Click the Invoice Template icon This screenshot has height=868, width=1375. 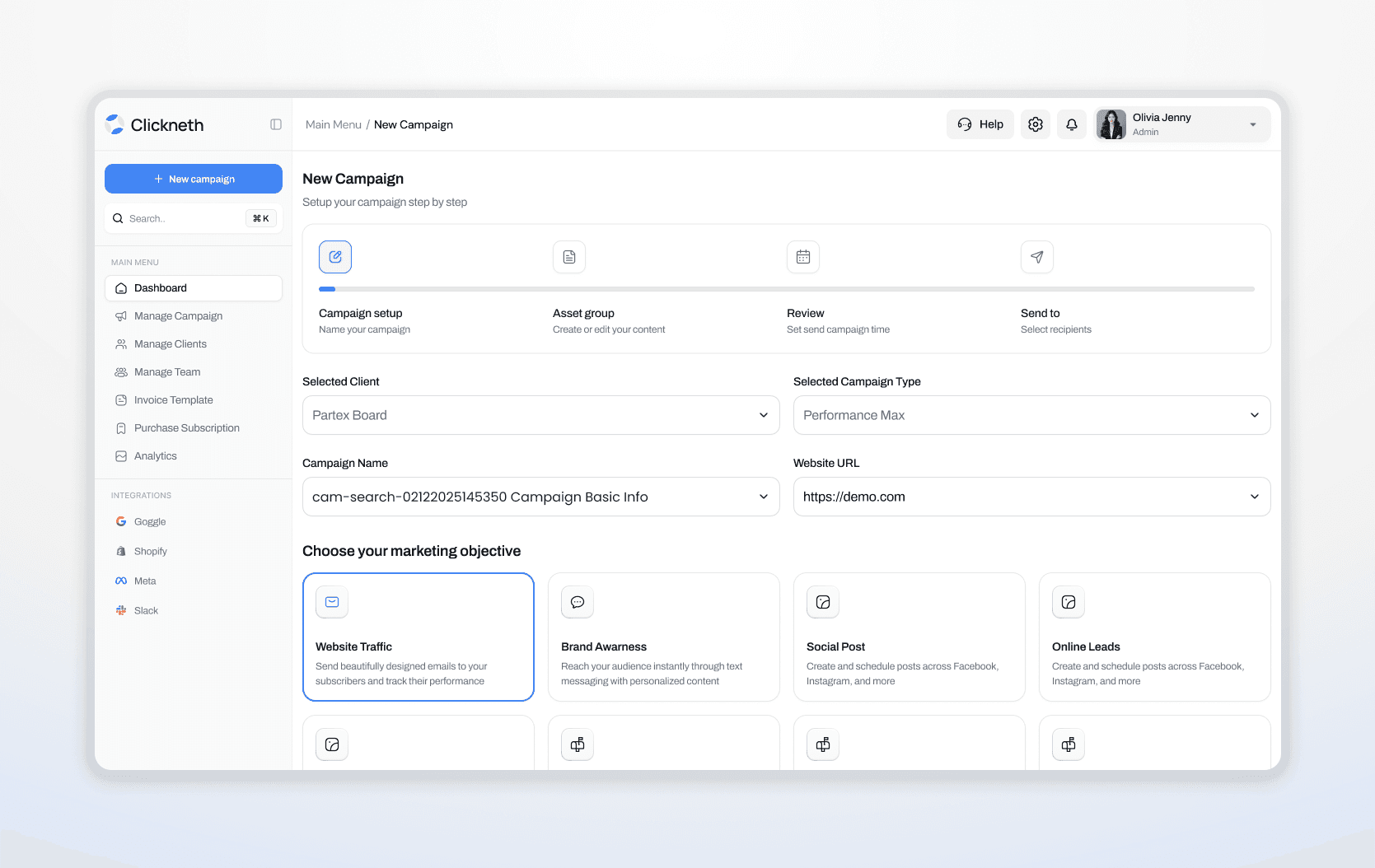121,400
